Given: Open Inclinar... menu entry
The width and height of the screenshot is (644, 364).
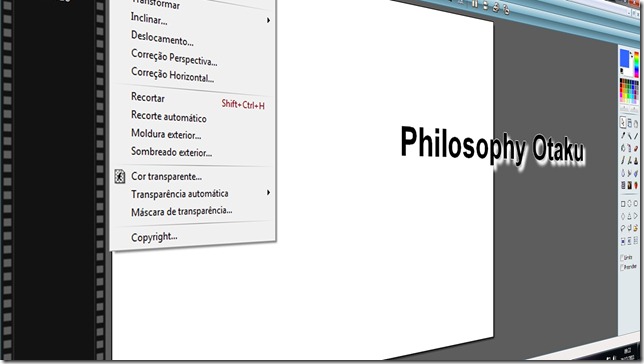Looking at the screenshot, I should click(149, 18).
